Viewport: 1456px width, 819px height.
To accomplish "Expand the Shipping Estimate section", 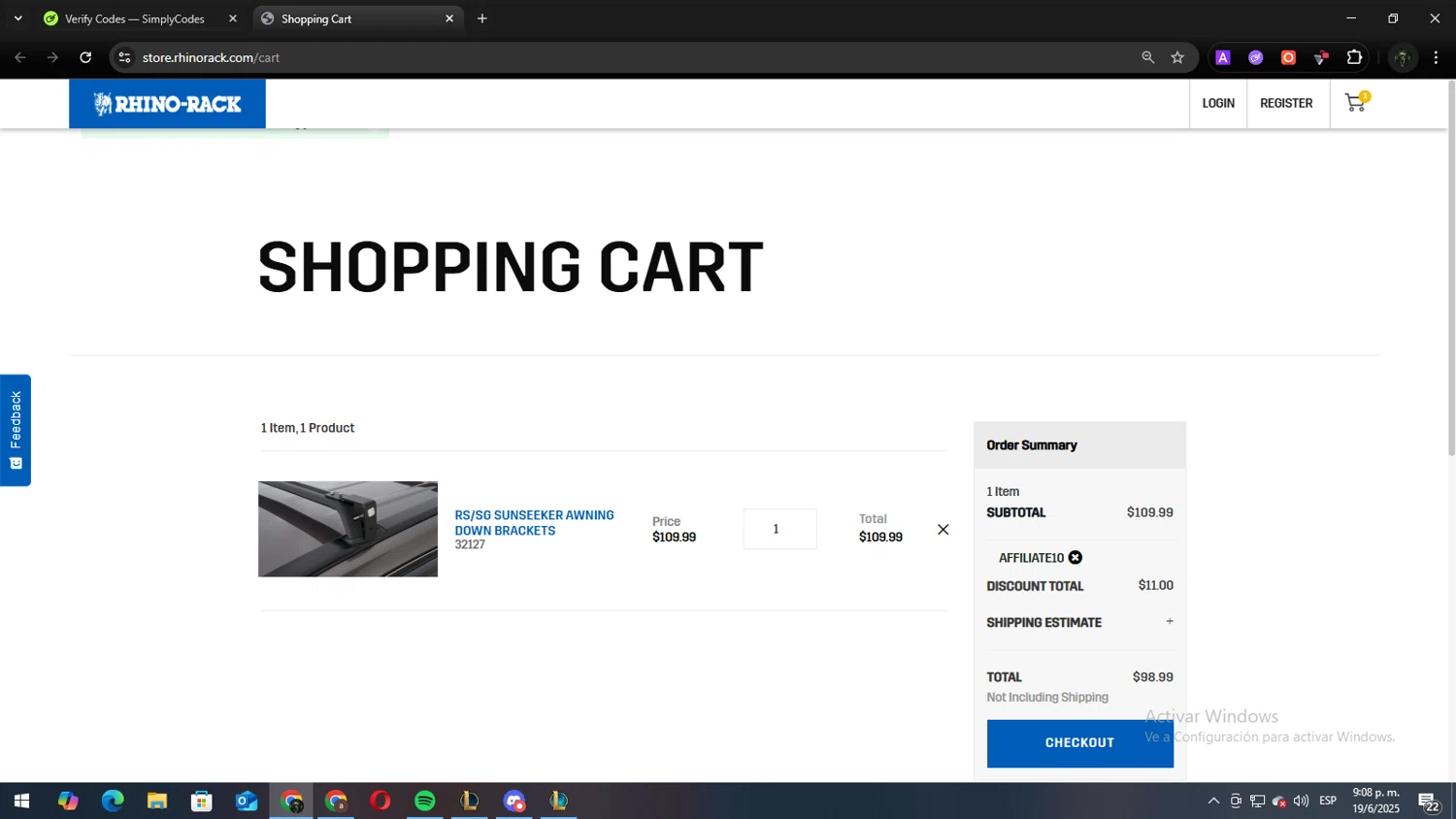I will point(1170,621).
